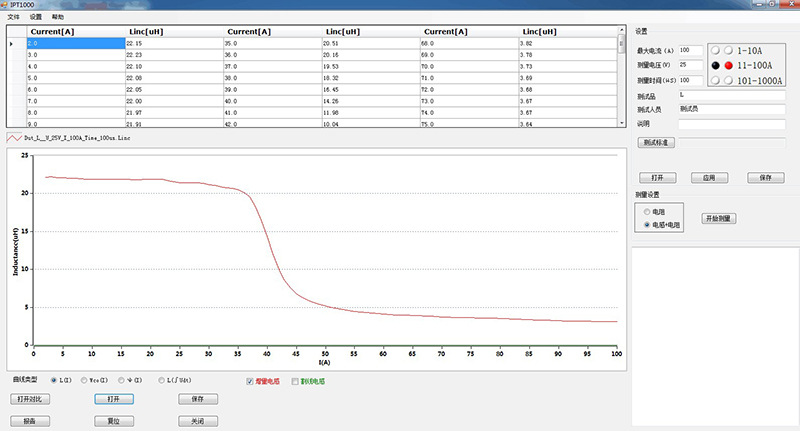Click the 测量电压 (V) input field

691,65
